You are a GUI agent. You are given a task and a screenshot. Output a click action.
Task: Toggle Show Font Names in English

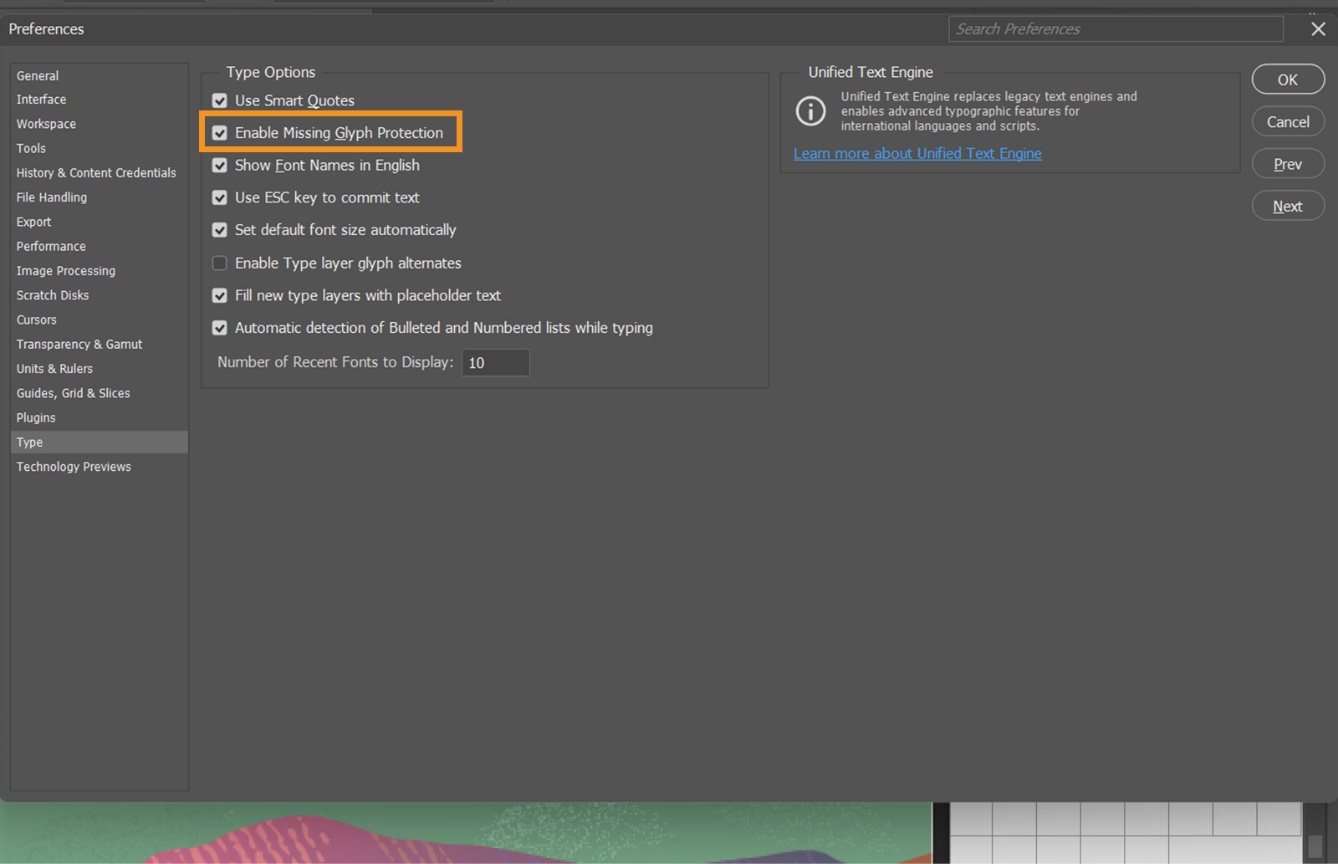[x=219, y=165]
